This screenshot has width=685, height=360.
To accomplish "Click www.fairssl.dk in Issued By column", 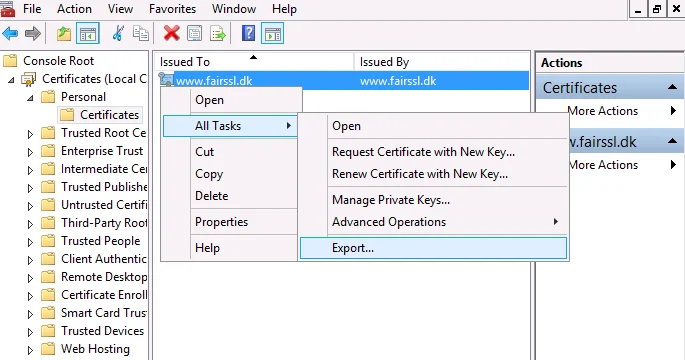I will (398, 81).
